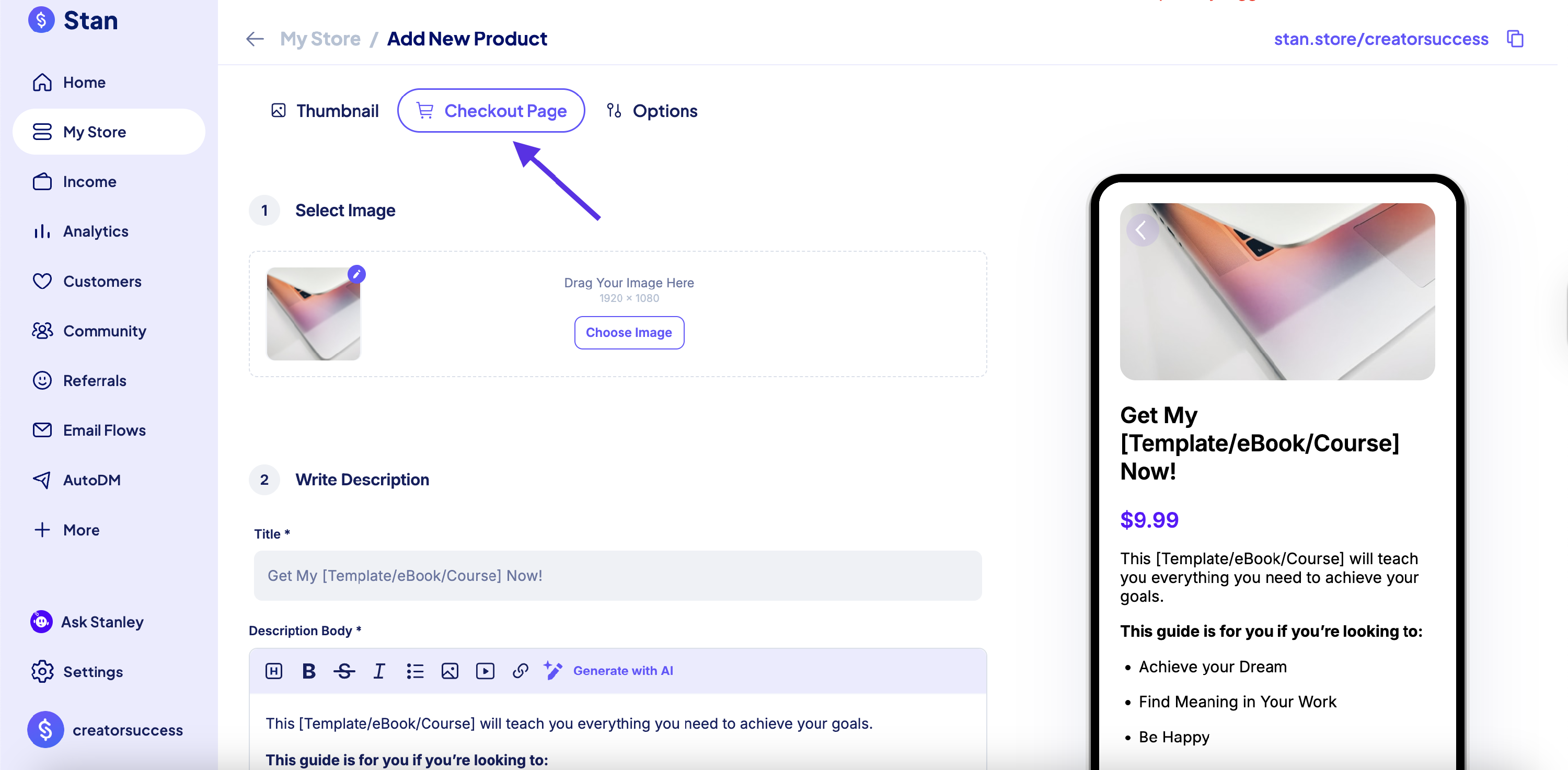
Task: Edit thumbnail via pencil icon
Action: pos(356,274)
